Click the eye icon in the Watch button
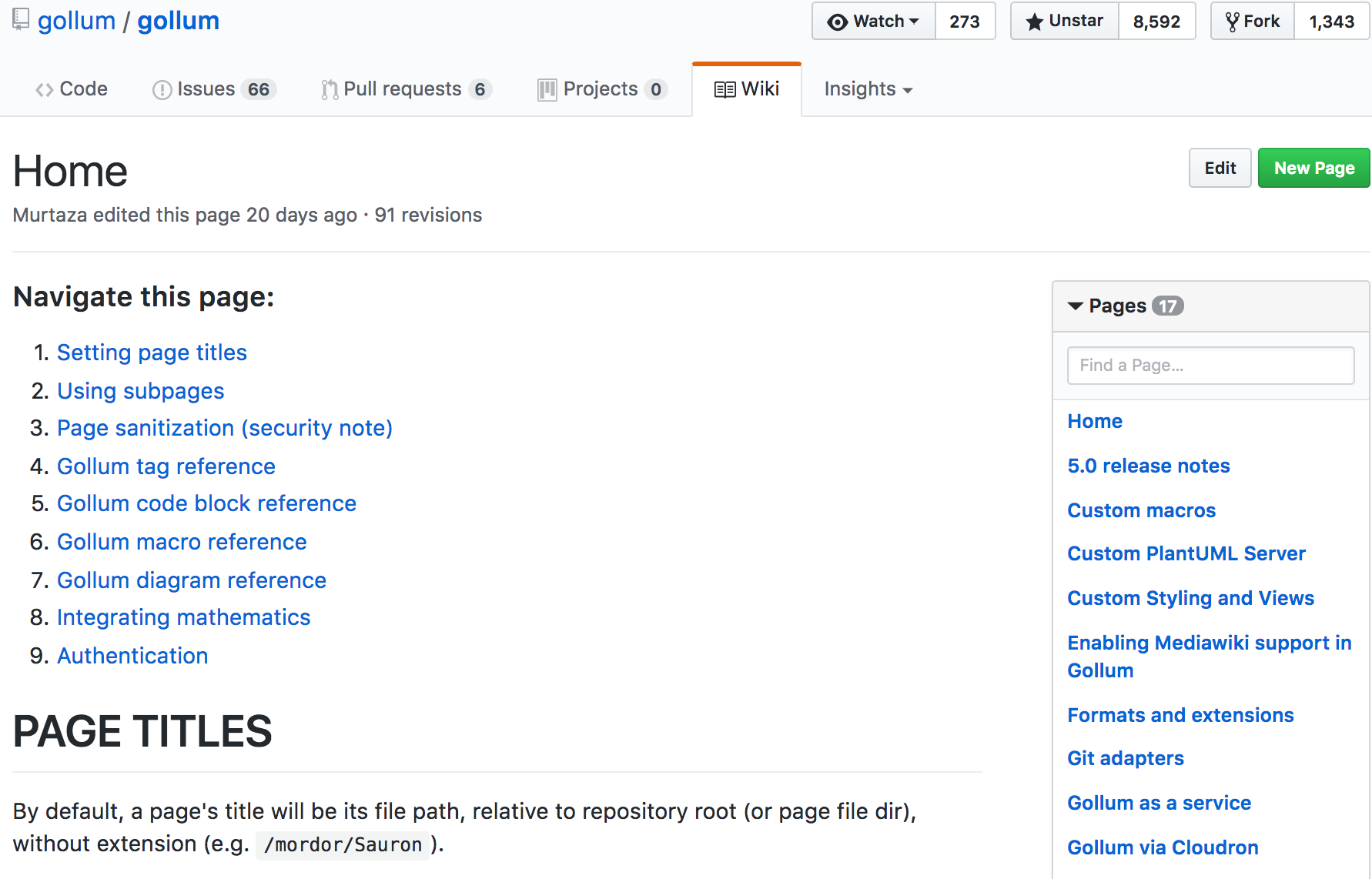The image size is (1372, 879). [x=837, y=22]
